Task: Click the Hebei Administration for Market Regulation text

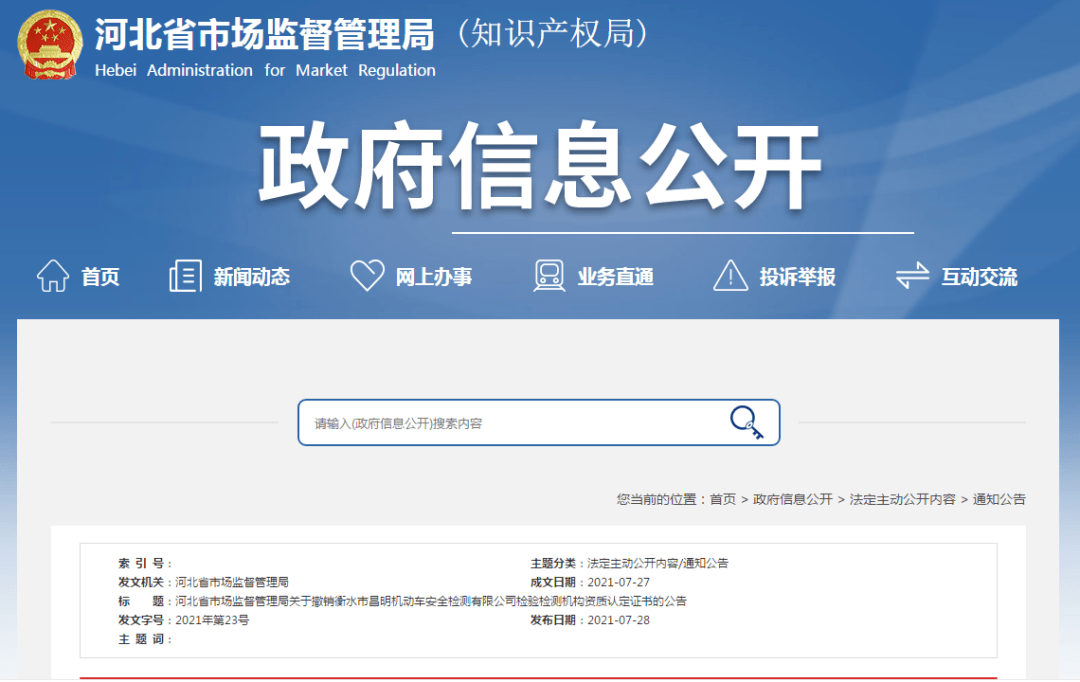Action: coord(265,70)
